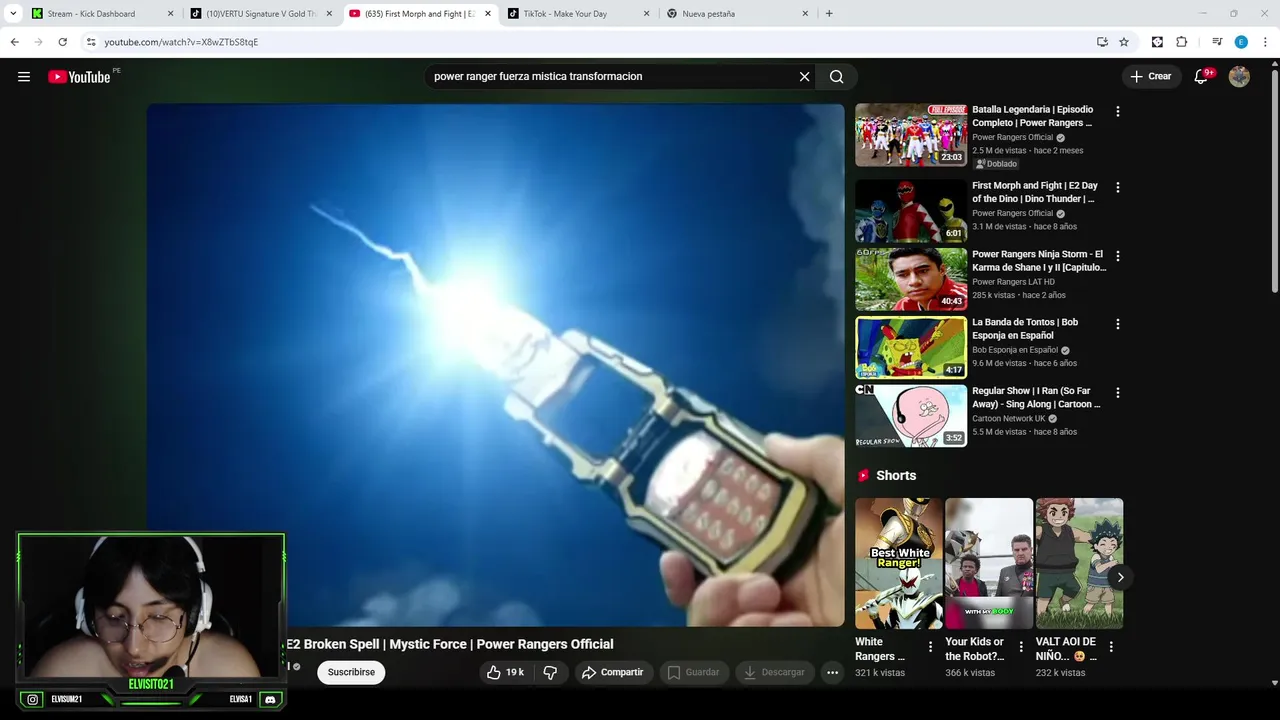Open Dino Thunder First Morph thumbnail
This screenshot has width=1280, height=720.
[911, 211]
